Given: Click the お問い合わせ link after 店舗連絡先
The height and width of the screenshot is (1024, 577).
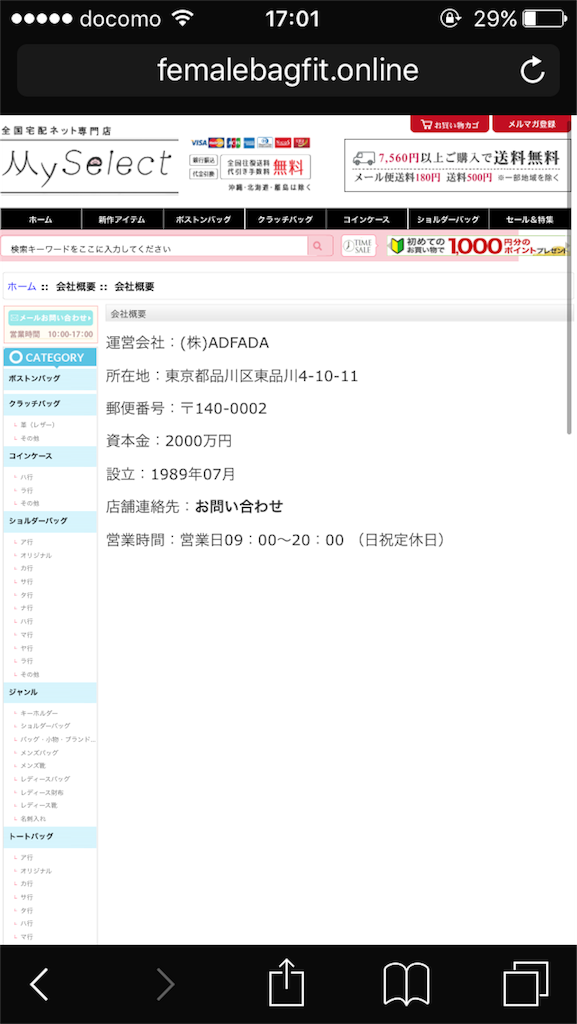Looking at the screenshot, I should click(x=239, y=506).
